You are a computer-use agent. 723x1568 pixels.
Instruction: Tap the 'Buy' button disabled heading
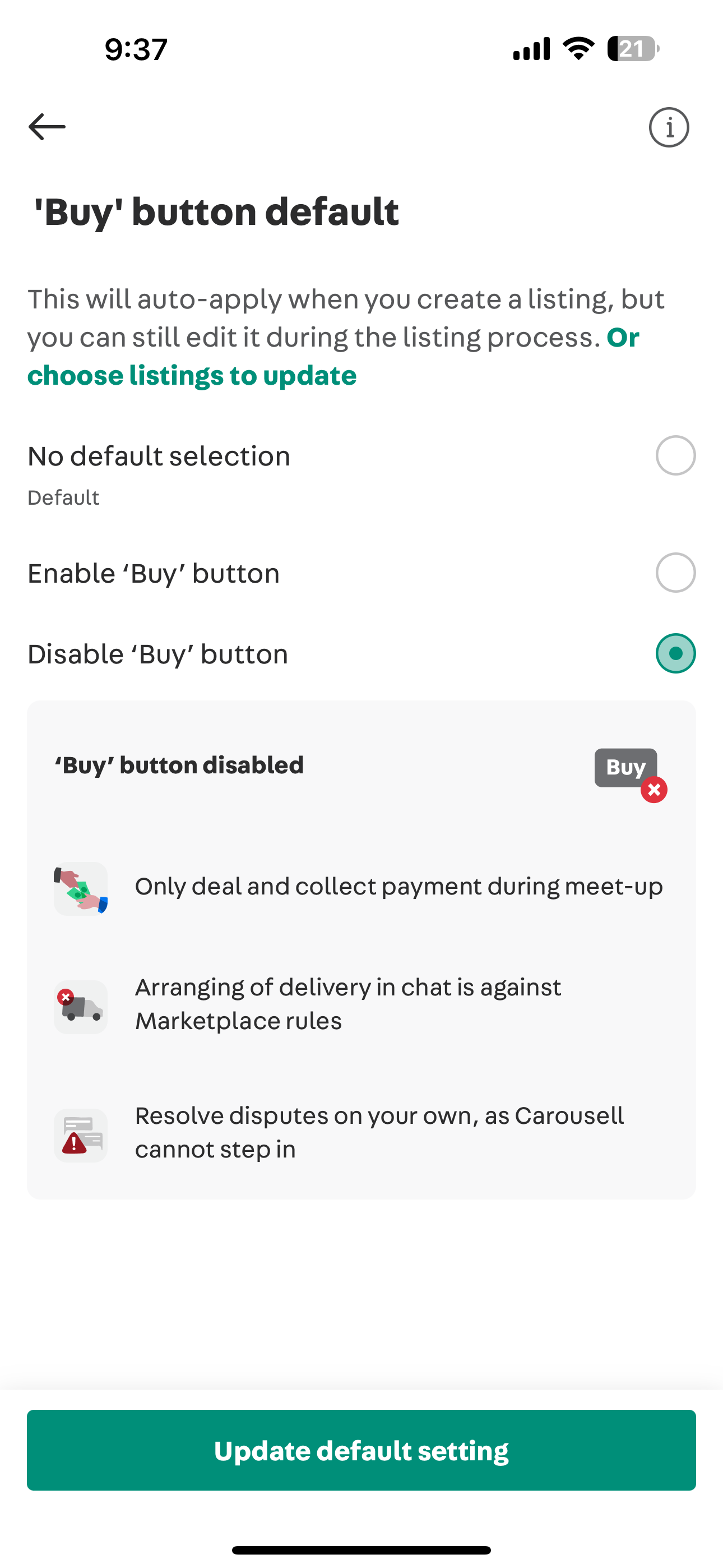pos(179,765)
